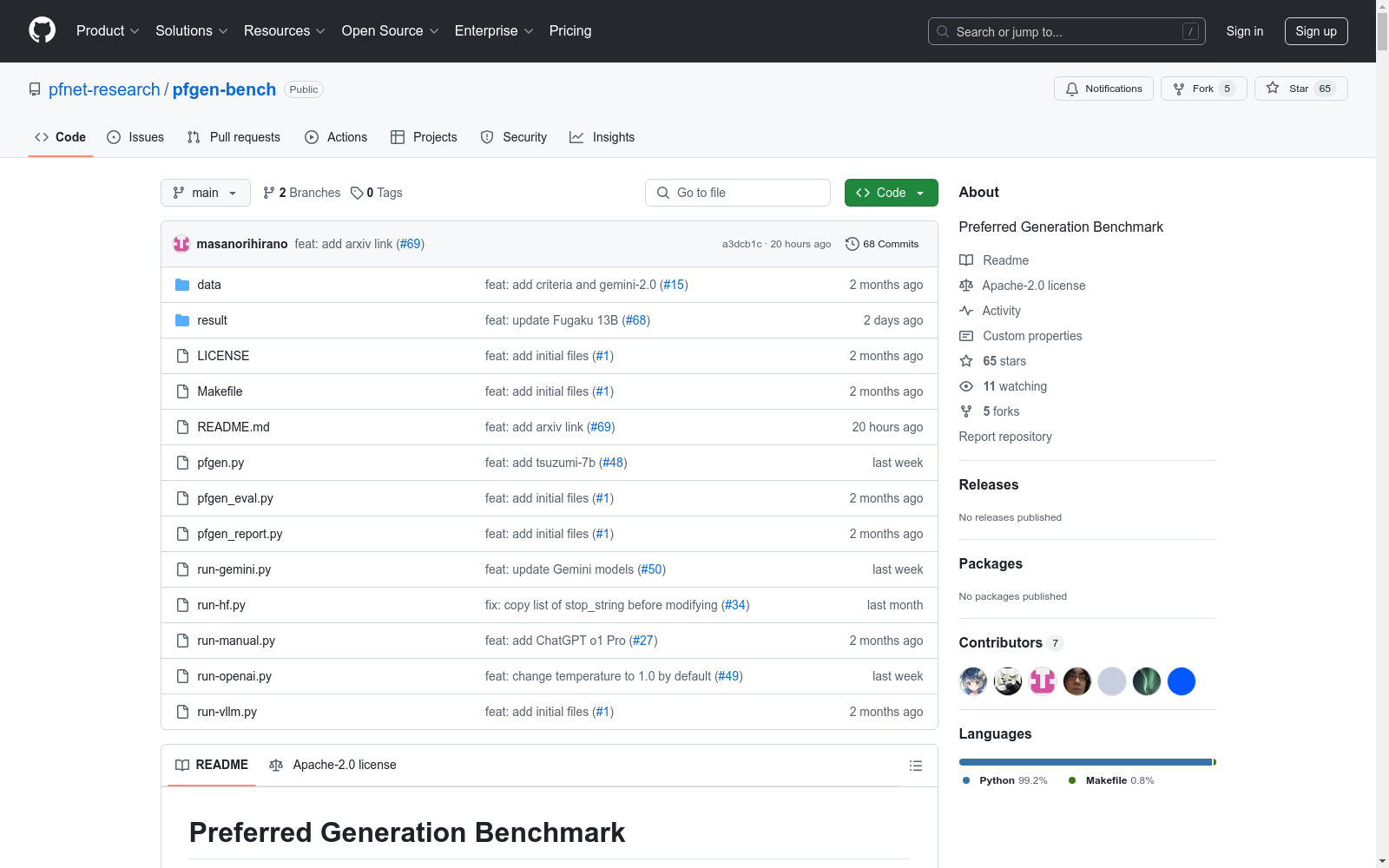Open the run-openai.py file
Screen dimensions: 1389x868
coord(234,676)
